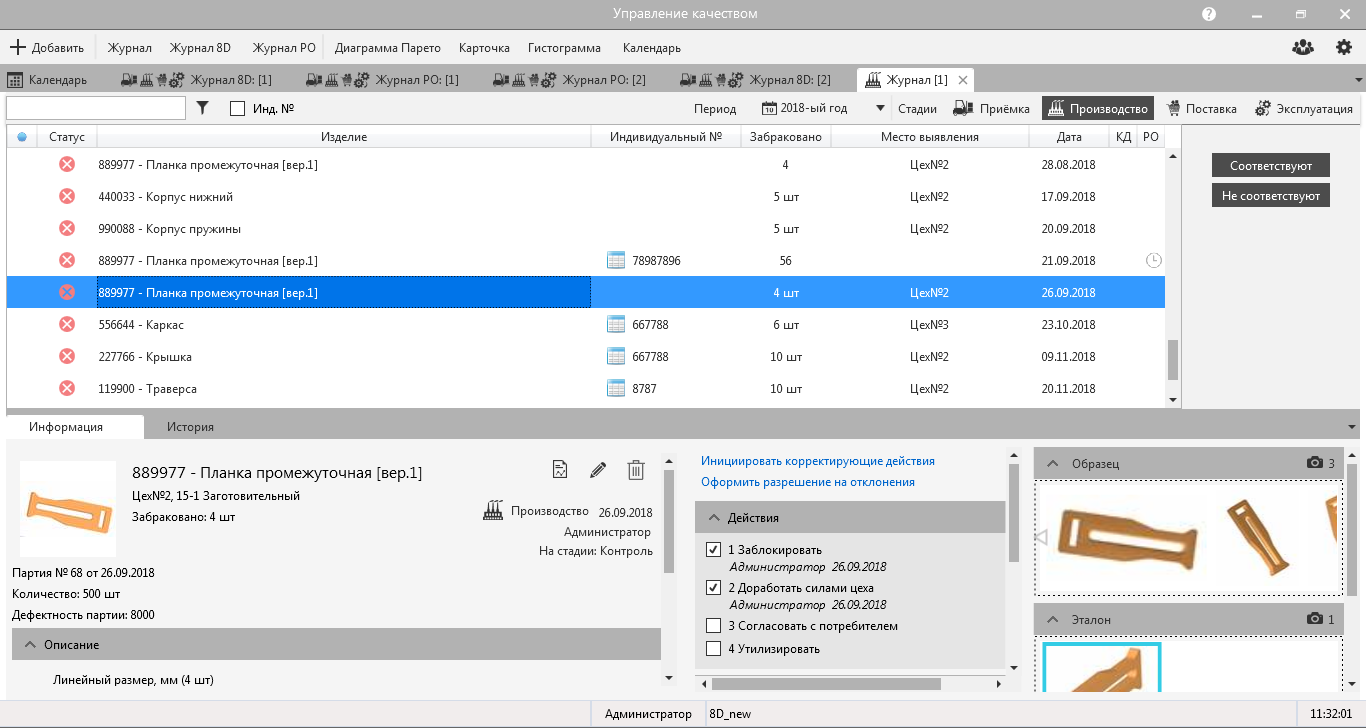Click the filter funnel icon

pos(202,108)
